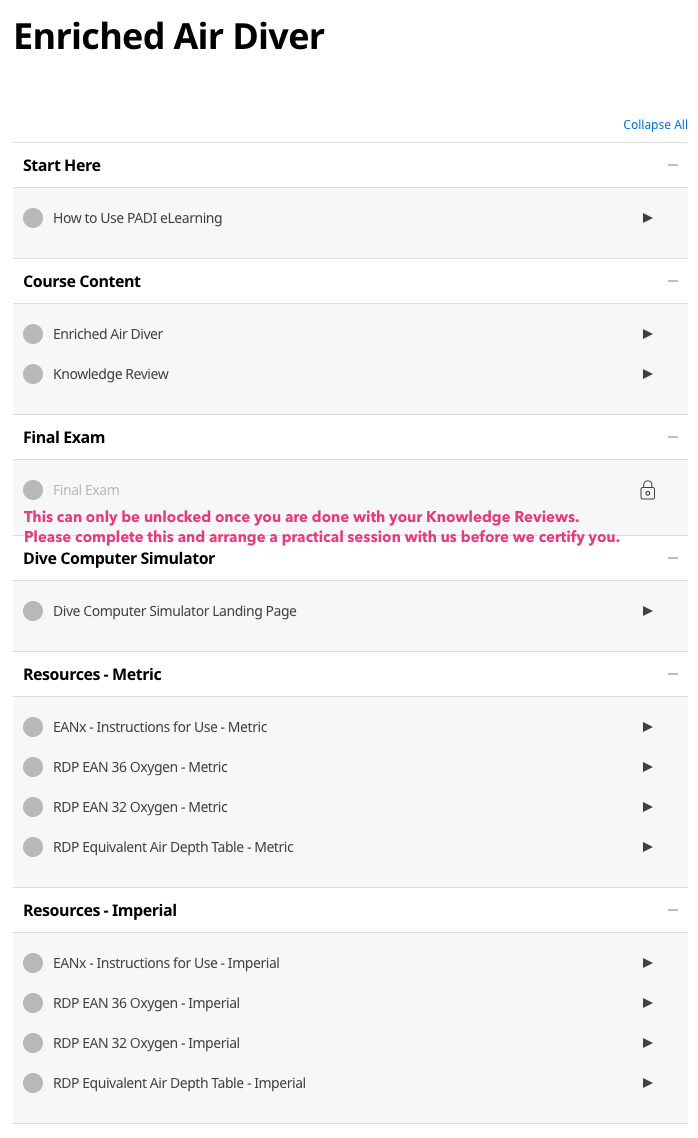Screen dimensions: 698x1138
Task: Click play arrow for EANx Instructions for Use - Imperial
Action: point(647,963)
